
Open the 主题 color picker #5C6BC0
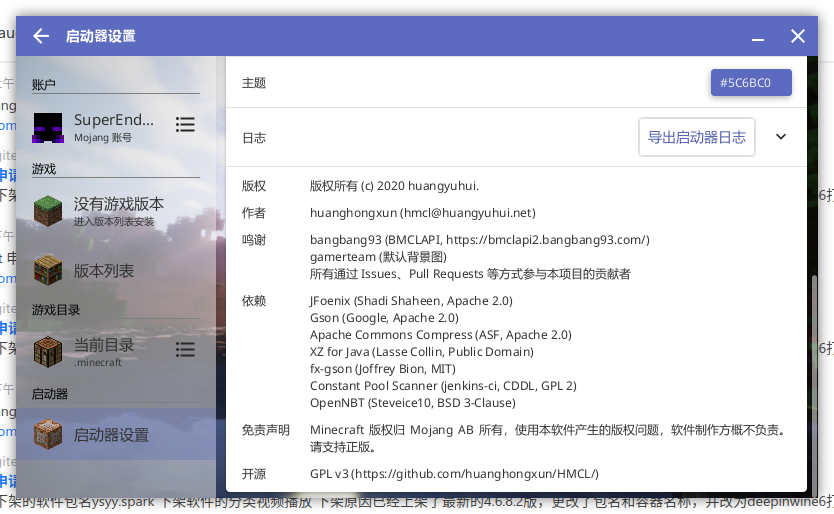pos(750,83)
